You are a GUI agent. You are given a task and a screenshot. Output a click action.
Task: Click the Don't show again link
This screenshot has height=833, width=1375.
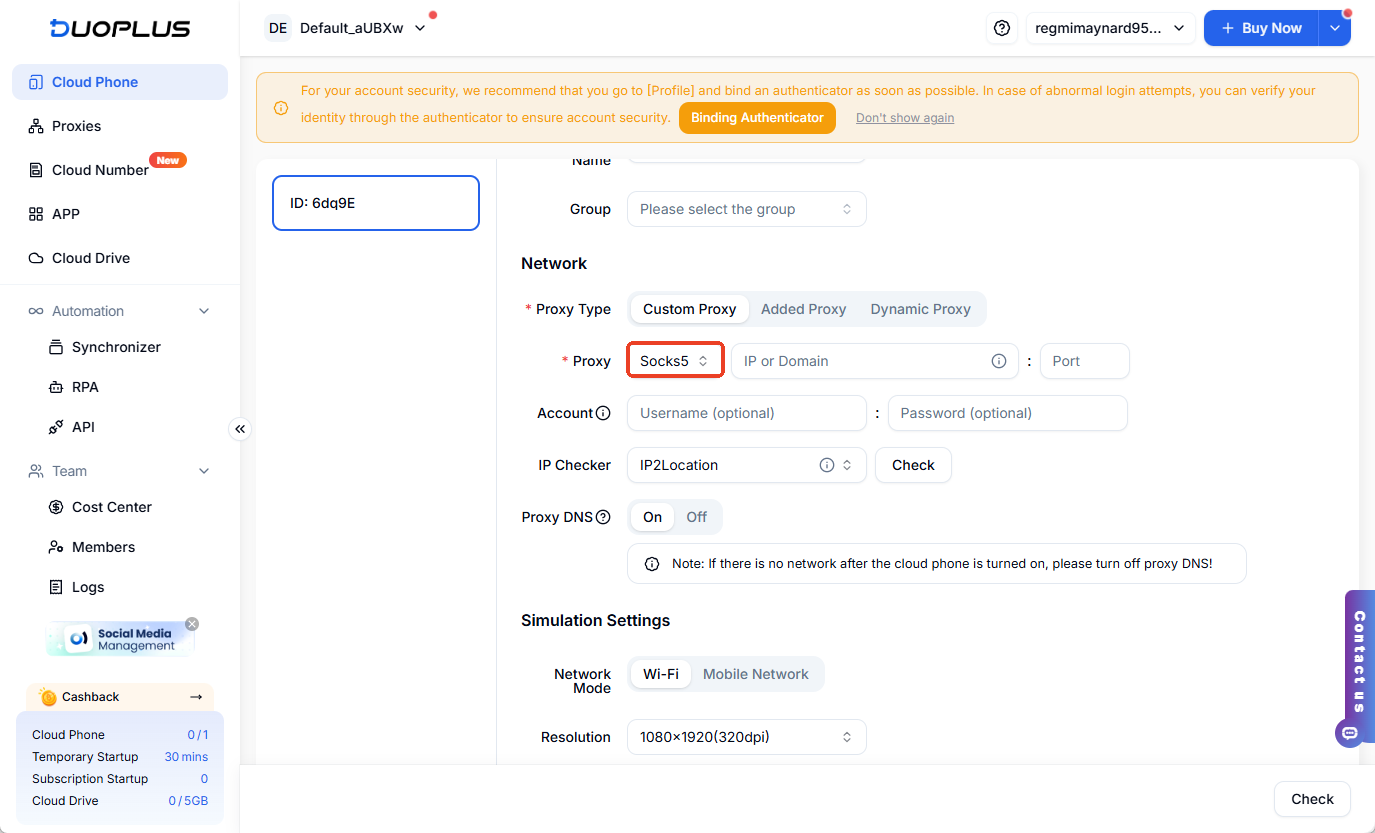tap(904, 118)
